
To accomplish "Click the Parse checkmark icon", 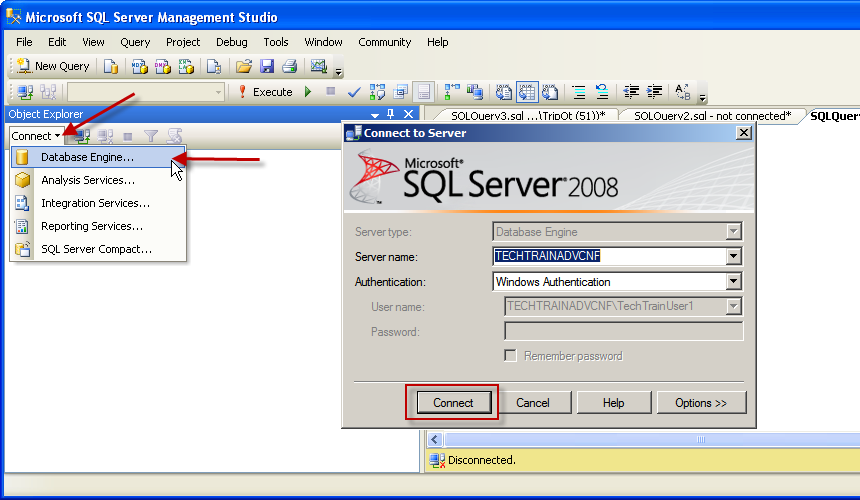I will tap(354, 92).
